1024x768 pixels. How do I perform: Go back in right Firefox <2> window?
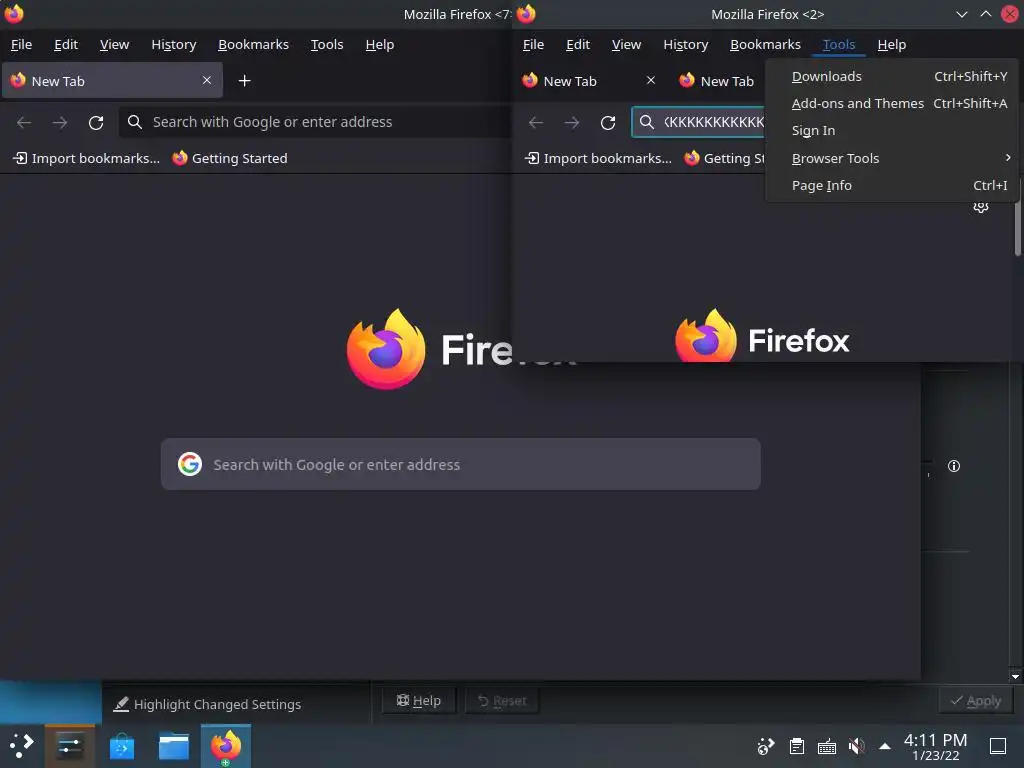tap(536, 122)
